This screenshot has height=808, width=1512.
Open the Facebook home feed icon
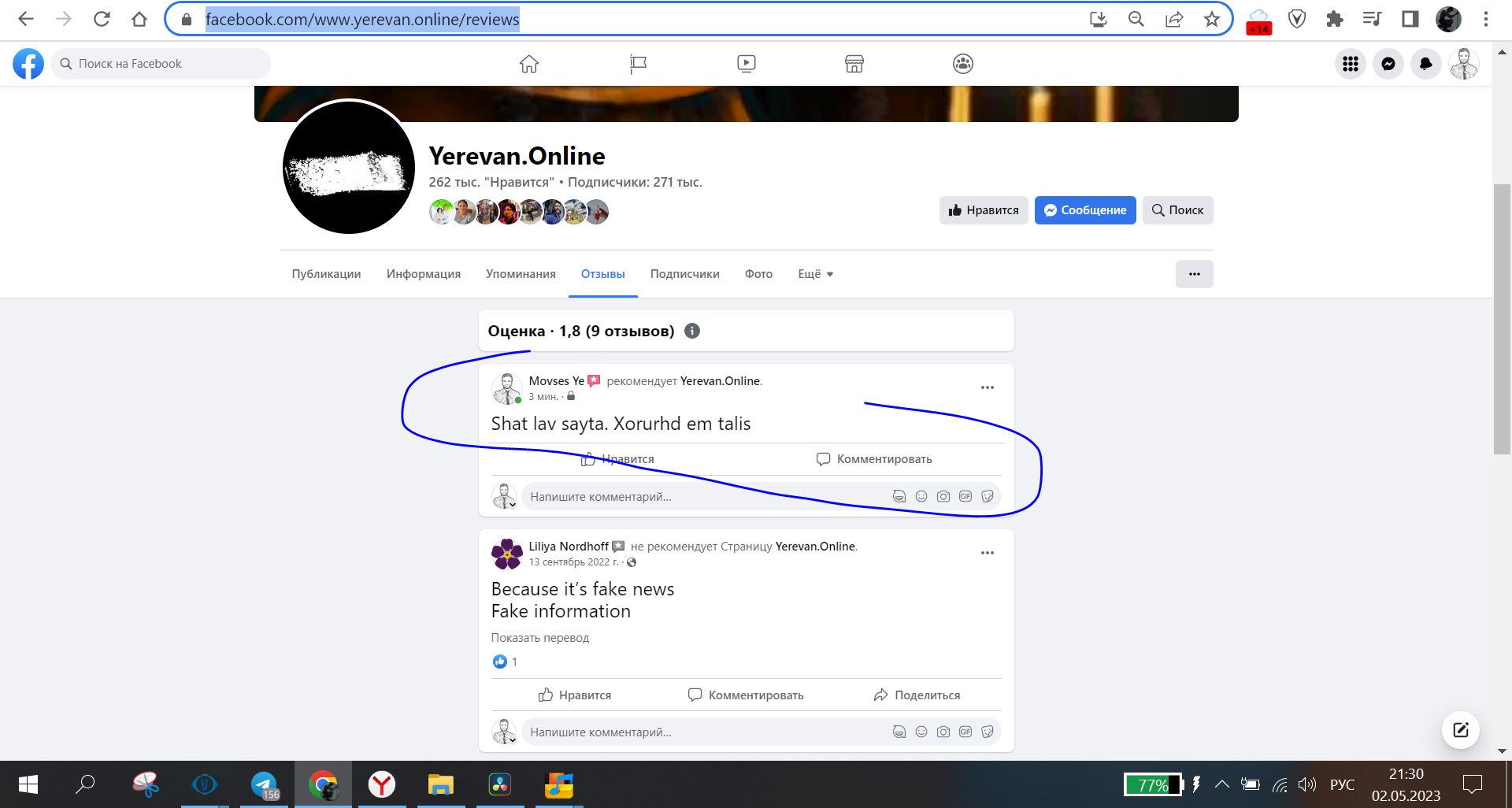[529, 64]
